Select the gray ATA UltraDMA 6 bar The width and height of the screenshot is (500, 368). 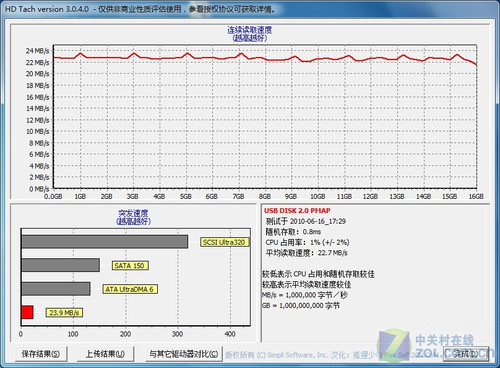pos(56,289)
